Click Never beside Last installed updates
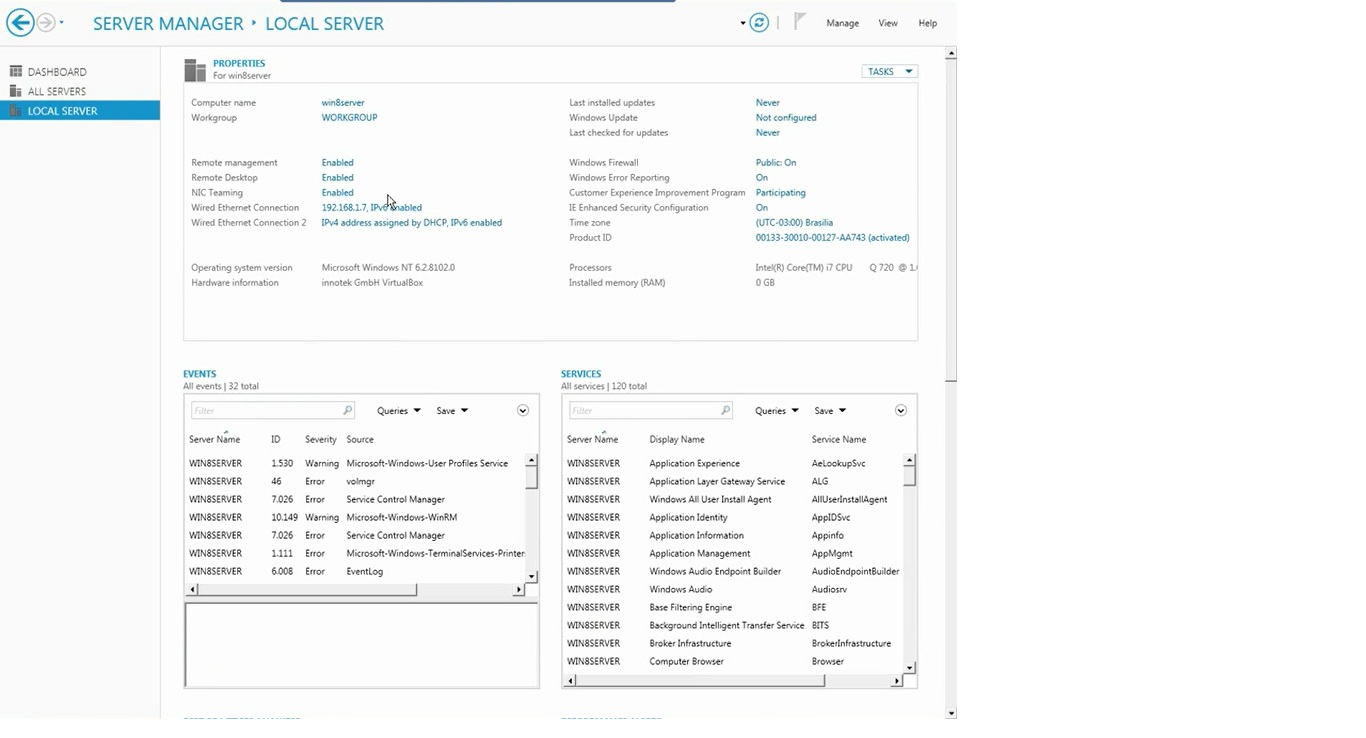1366x738 pixels. [x=767, y=103]
